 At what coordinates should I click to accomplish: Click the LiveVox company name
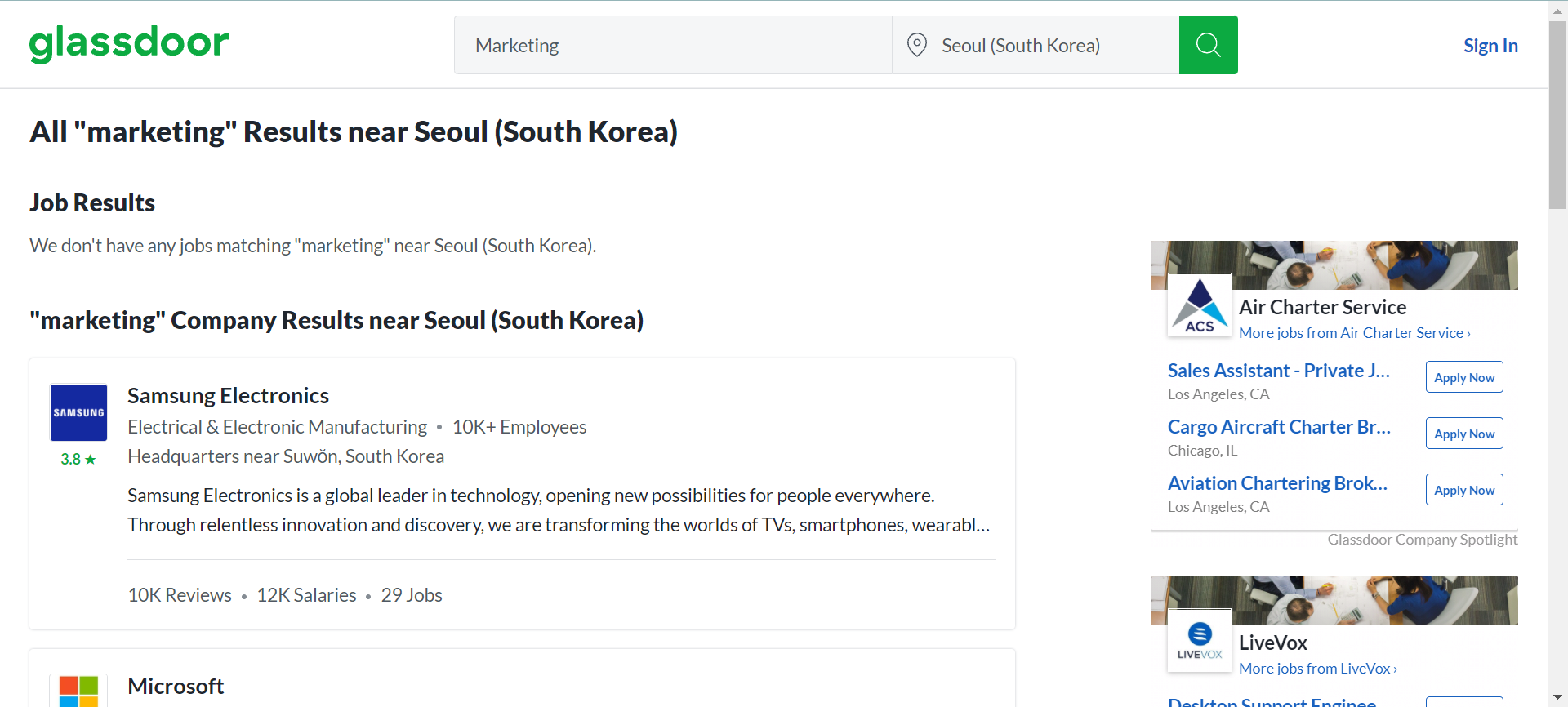coord(1273,643)
